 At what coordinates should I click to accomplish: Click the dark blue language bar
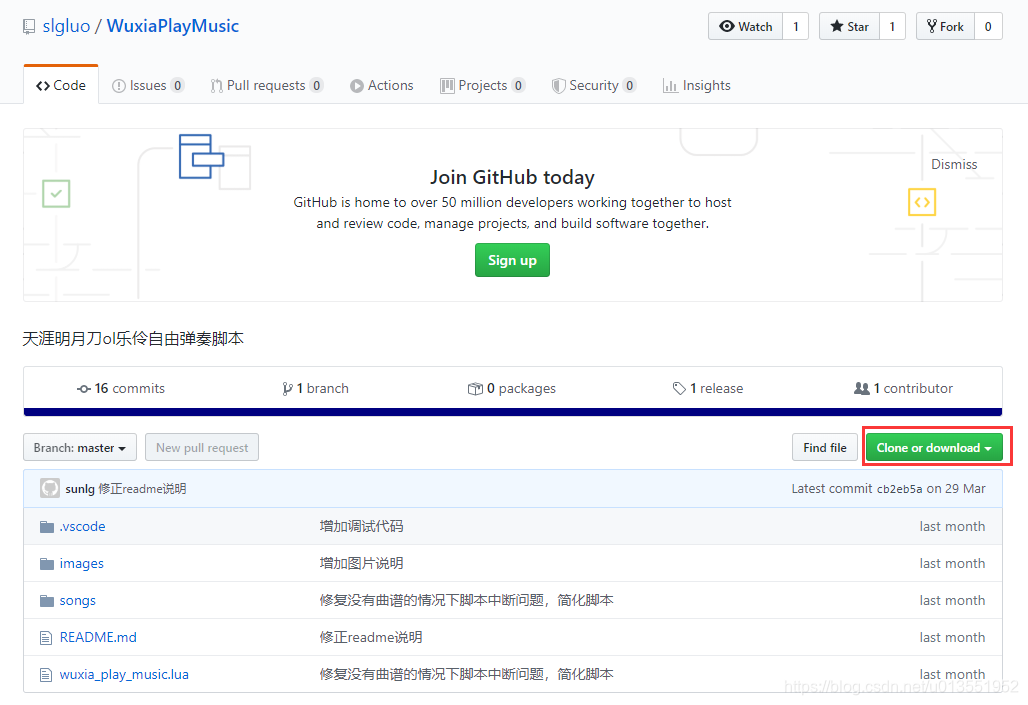[x=513, y=412]
